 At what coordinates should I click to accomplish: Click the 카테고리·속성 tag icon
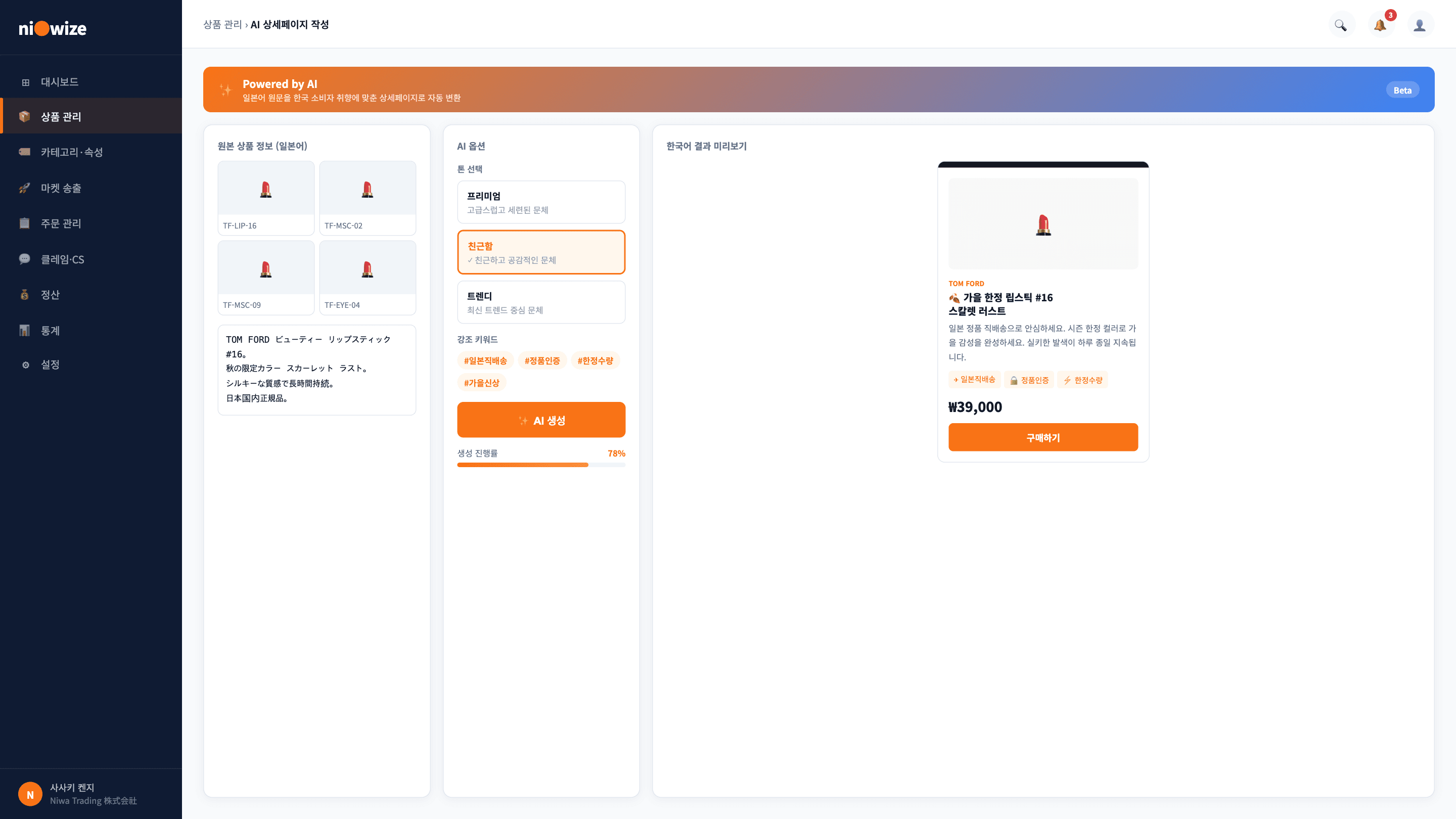25,152
